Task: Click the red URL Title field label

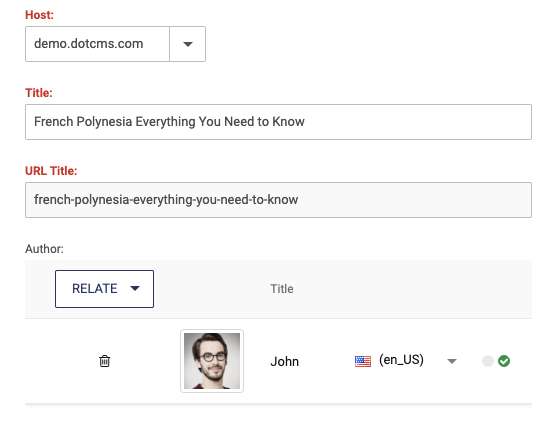Action: point(51,171)
